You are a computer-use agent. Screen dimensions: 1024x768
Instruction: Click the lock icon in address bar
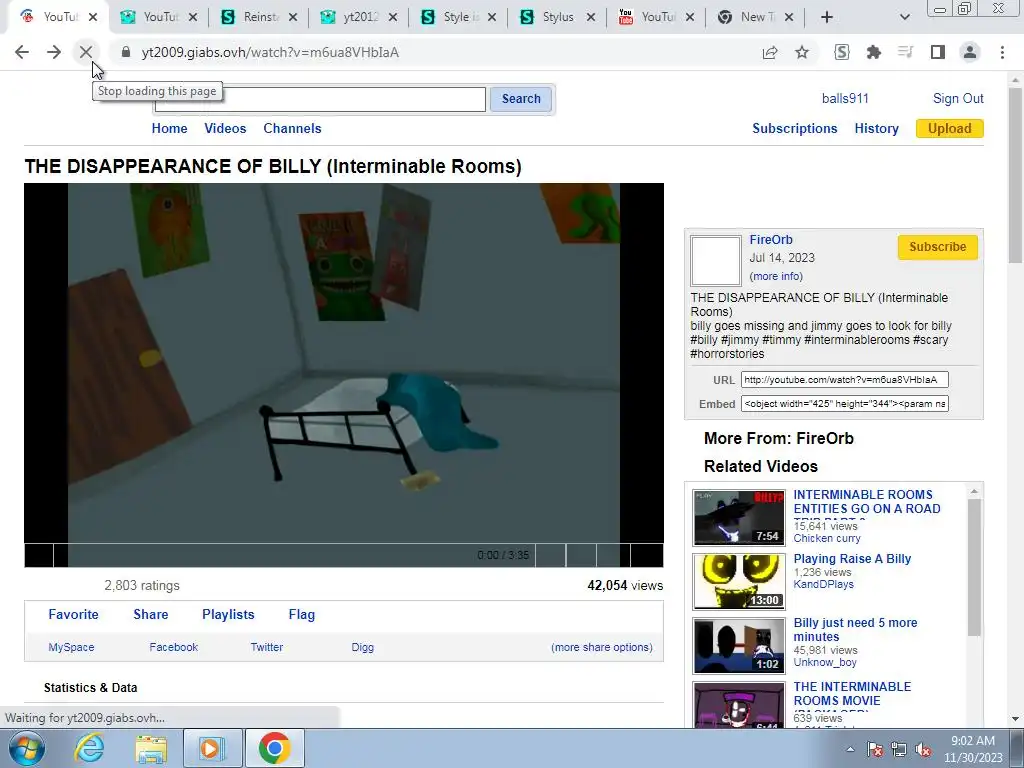(x=126, y=52)
